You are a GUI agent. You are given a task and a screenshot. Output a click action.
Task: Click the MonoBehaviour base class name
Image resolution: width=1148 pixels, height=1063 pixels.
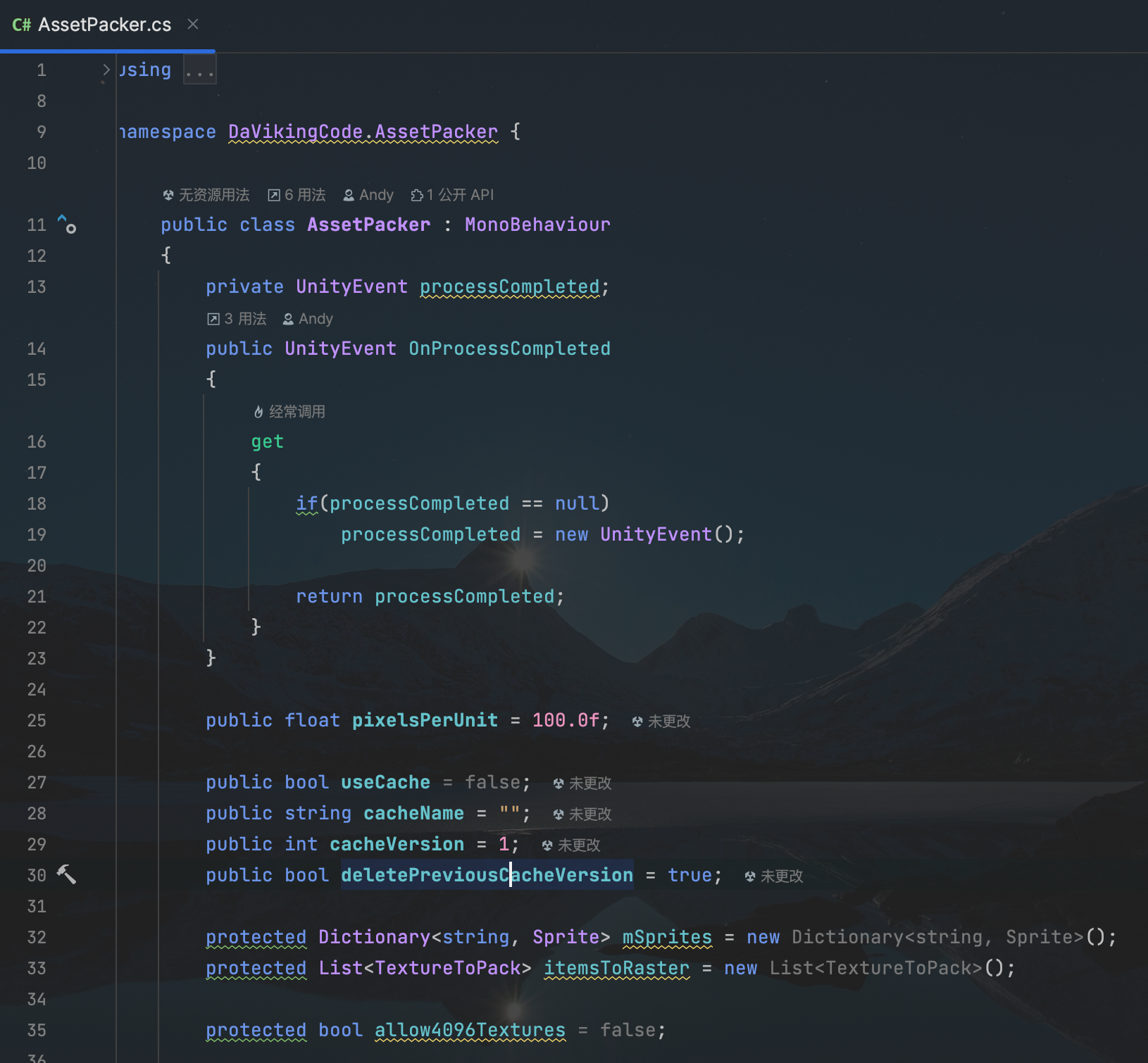537,225
